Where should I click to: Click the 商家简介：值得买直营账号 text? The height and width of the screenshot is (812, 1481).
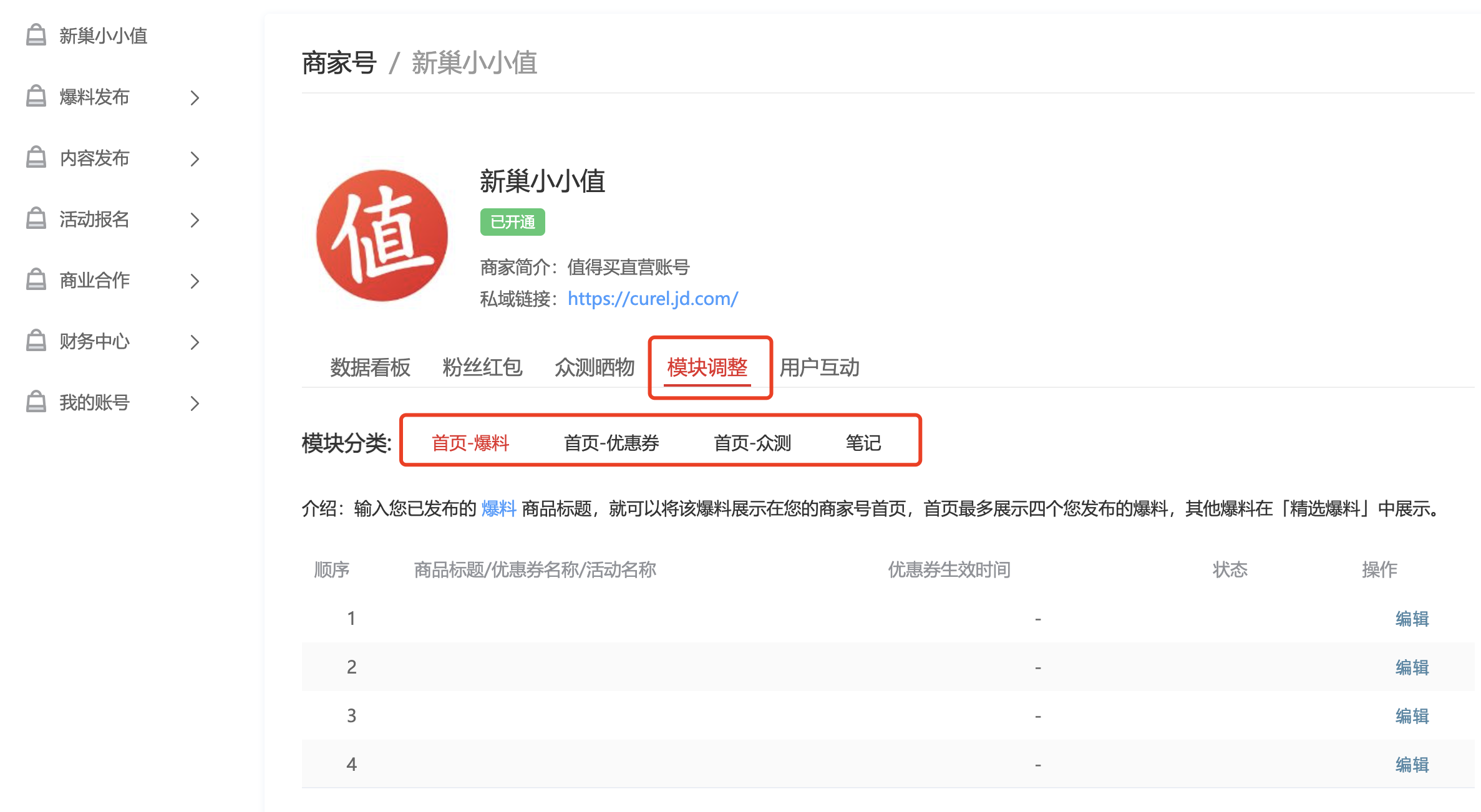point(585,268)
